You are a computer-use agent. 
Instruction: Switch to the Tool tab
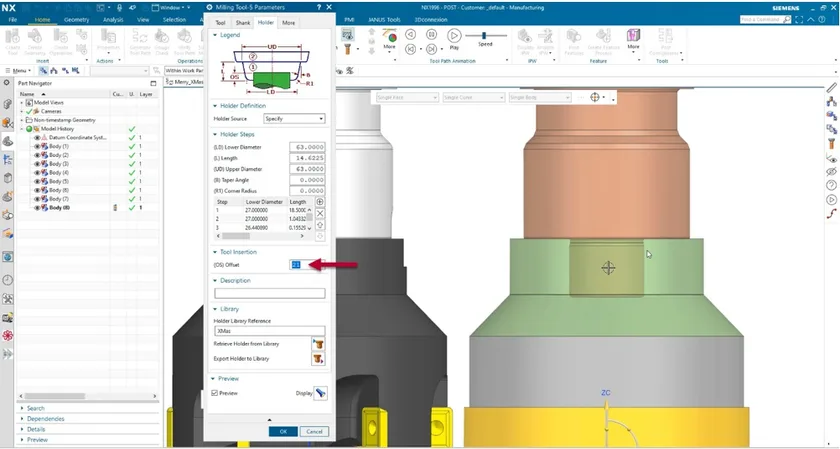tap(220, 23)
